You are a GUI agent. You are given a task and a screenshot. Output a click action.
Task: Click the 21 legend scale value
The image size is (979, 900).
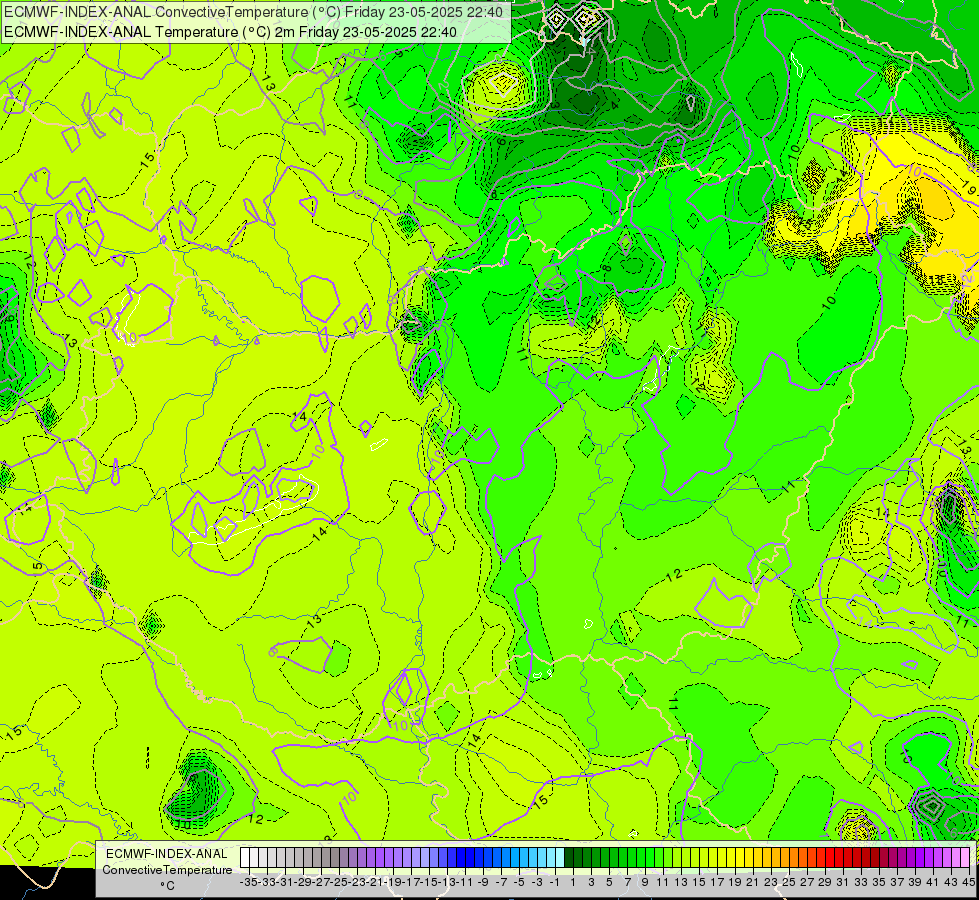pyautogui.click(x=753, y=882)
